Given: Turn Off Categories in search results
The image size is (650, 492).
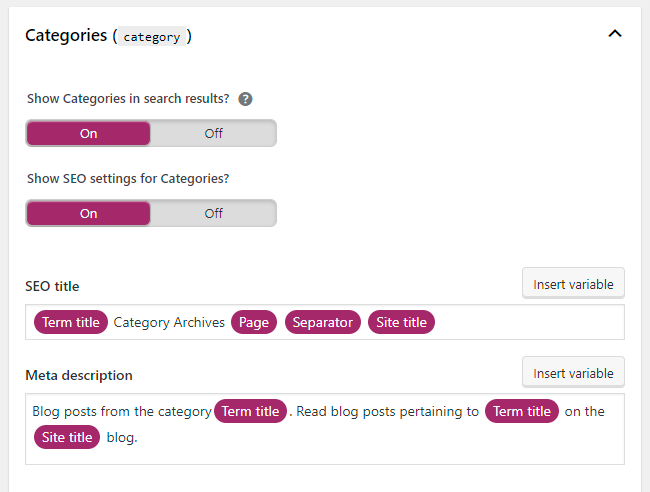Looking at the screenshot, I should click(x=213, y=134).
